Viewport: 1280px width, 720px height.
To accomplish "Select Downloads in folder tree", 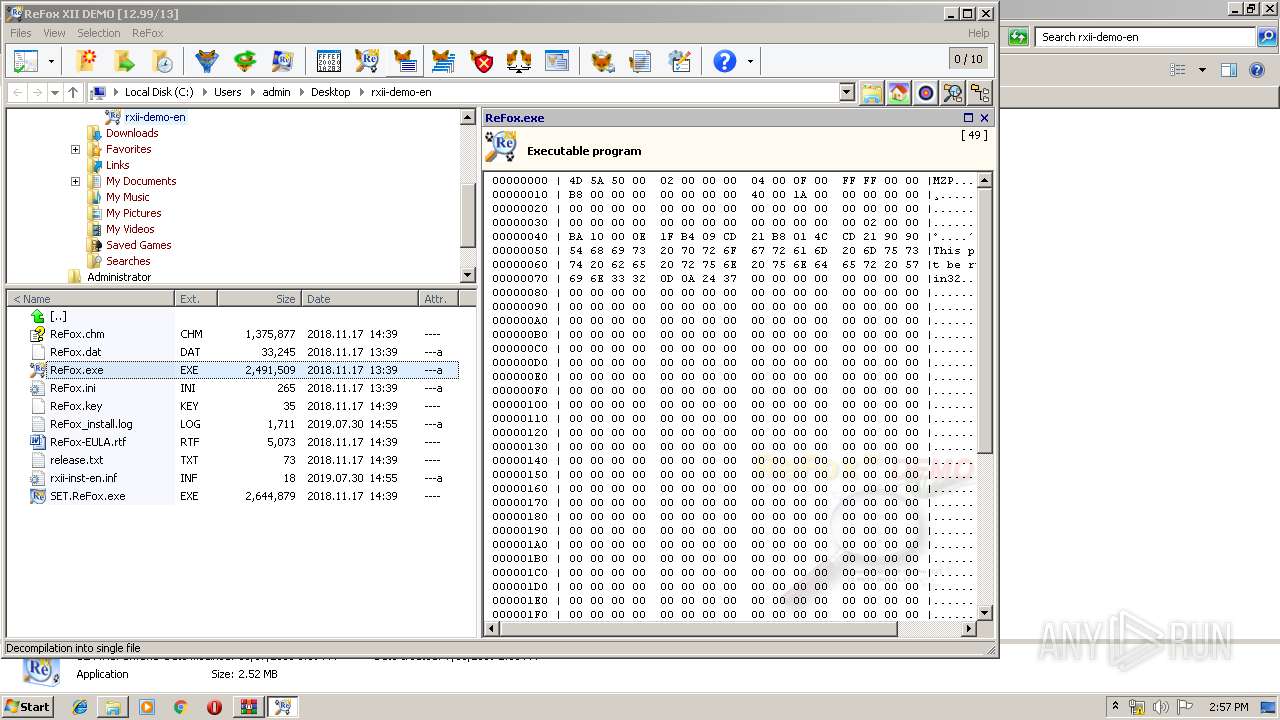I will 132,133.
